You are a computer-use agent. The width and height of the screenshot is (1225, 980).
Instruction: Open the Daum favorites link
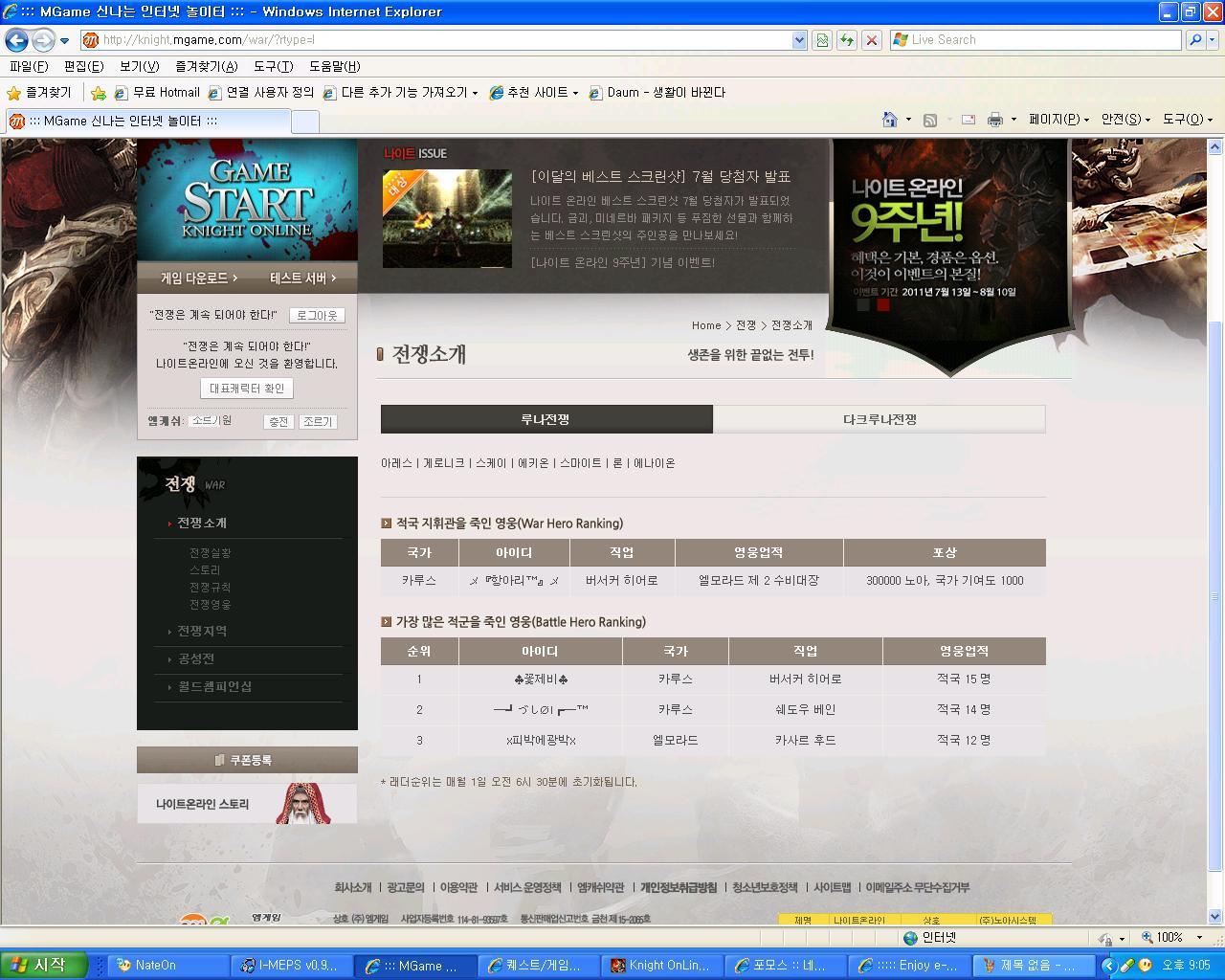tap(657, 93)
